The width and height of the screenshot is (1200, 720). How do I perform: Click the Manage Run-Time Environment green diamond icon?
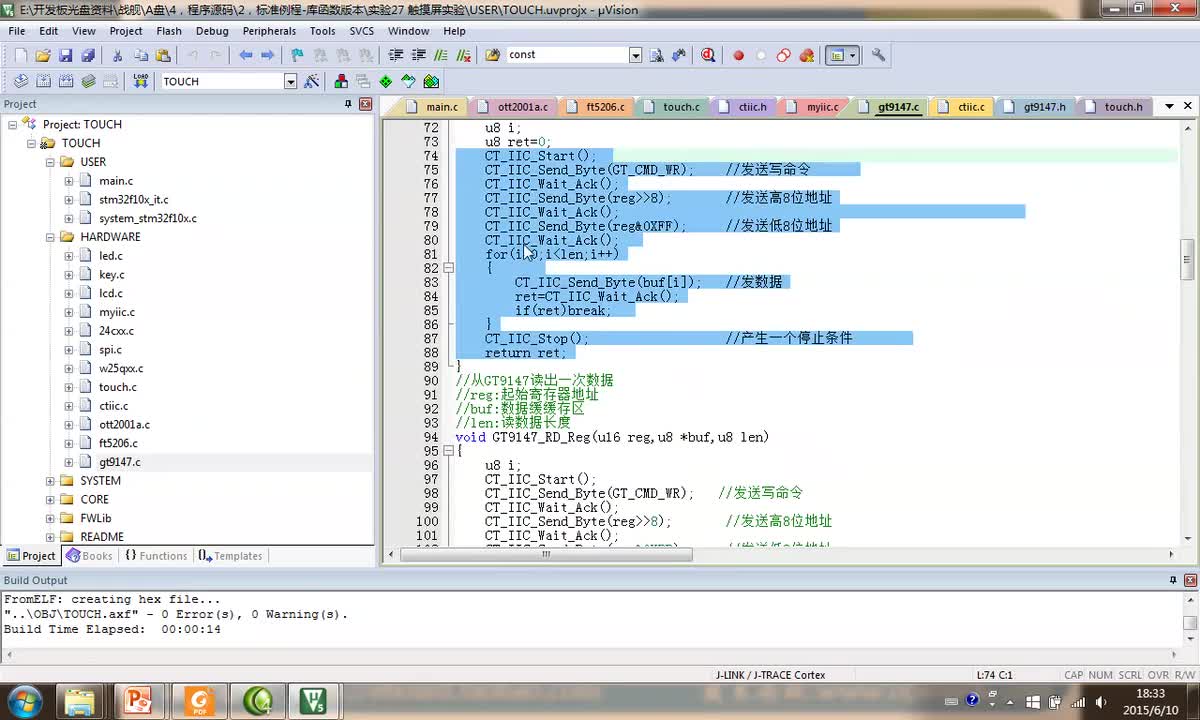(x=385, y=81)
